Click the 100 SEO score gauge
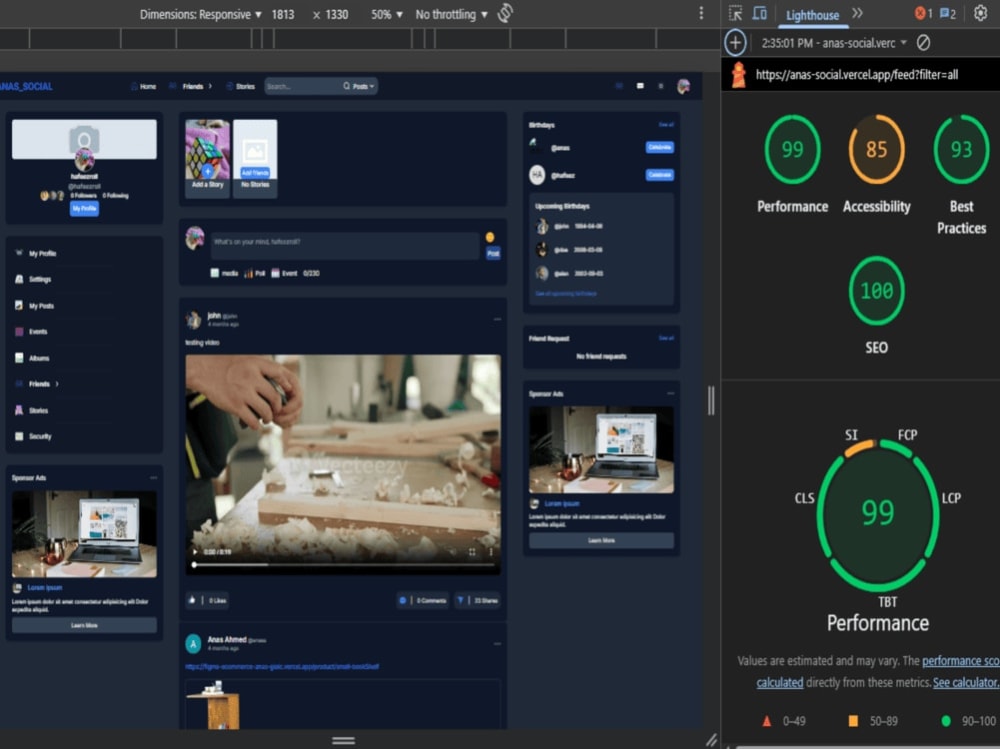Image resolution: width=1000 pixels, height=749 pixels. click(876, 291)
